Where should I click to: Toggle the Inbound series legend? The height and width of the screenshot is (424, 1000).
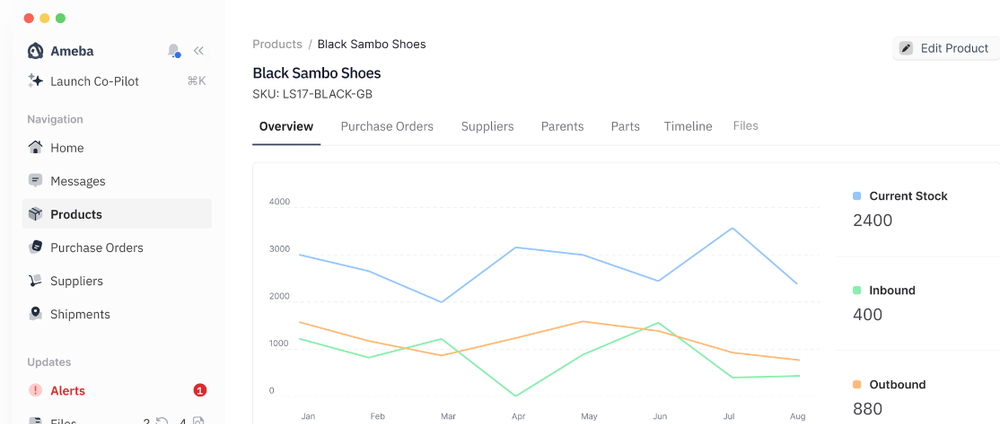[x=857, y=291]
